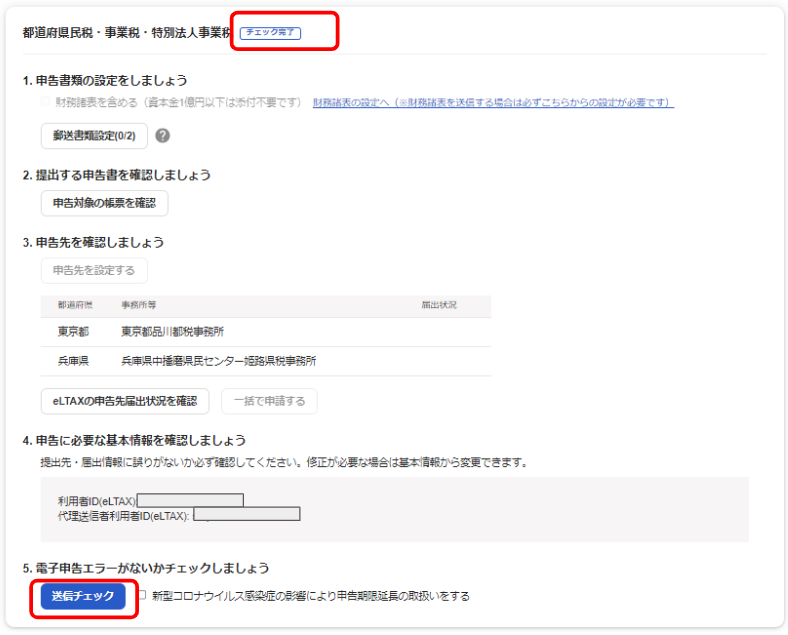Select the 兵庫県 row cell

[x=73, y=361]
